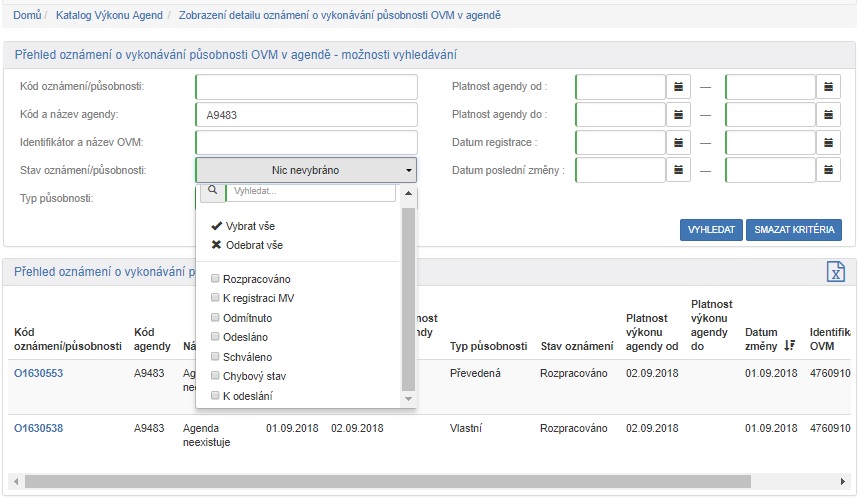Viewport: 859px width, 498px height.
Task: Enable the Schváleno status option
Action: click(215, 357)
